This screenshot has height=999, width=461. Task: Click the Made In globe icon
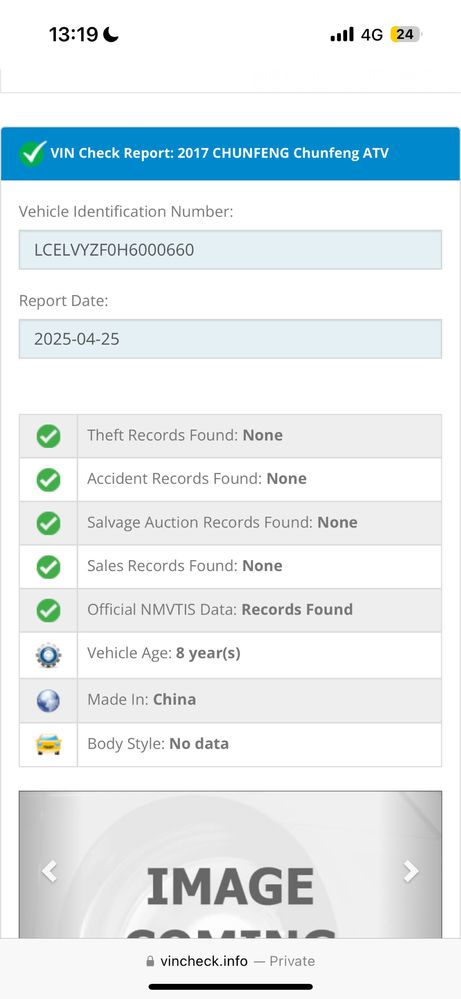tap(48, 700)
